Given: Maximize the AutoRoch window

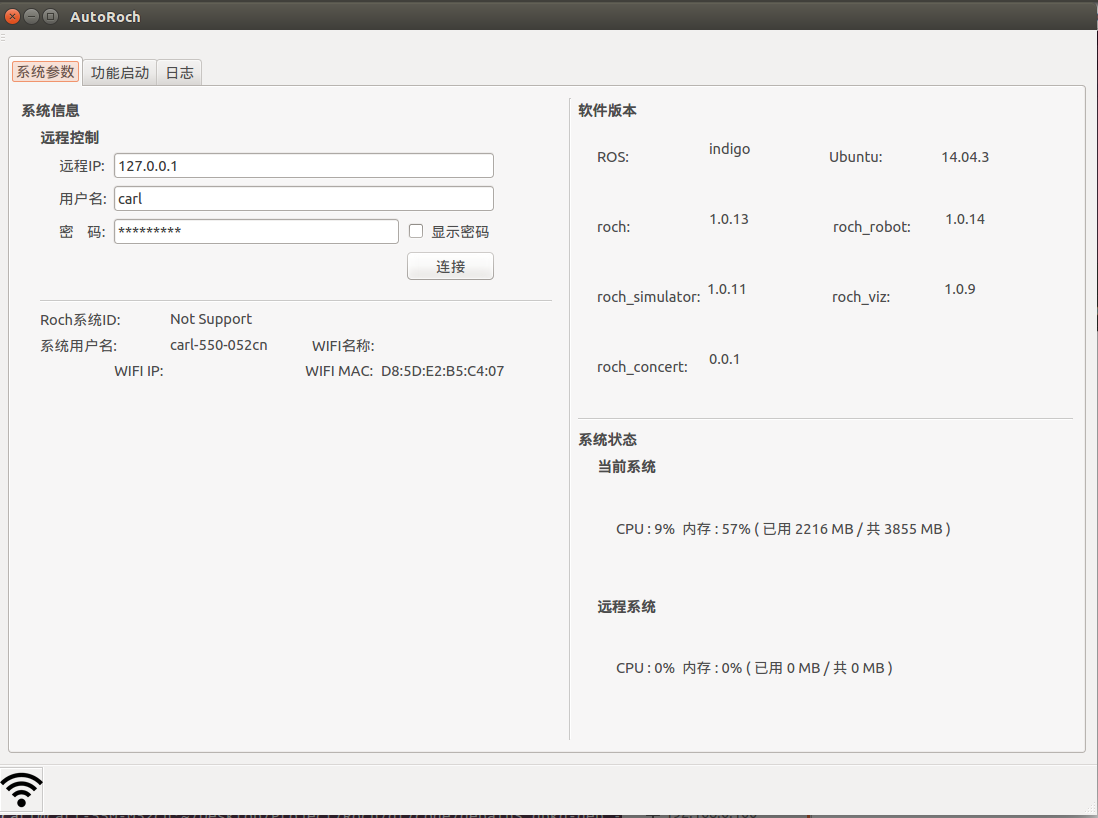Looking at the screenshot, I should click(50, 16).
